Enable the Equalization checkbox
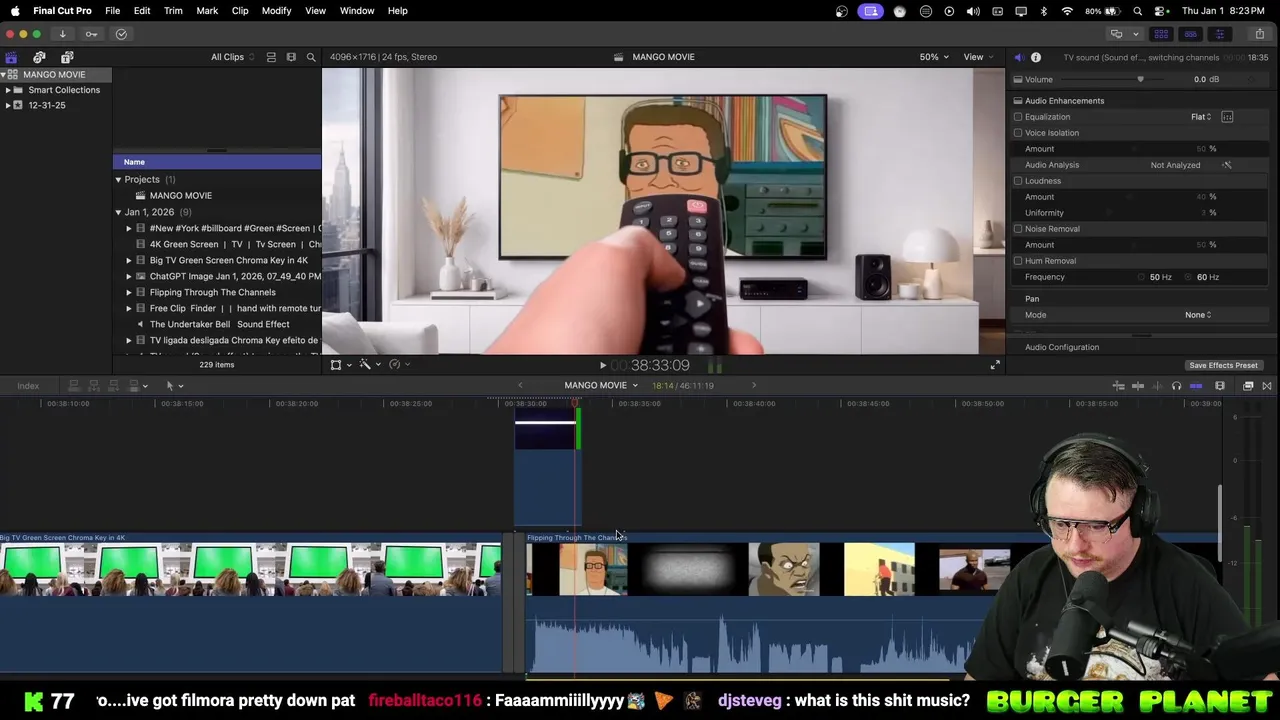The image size is (1280, 720). (x=1018, y=117)
